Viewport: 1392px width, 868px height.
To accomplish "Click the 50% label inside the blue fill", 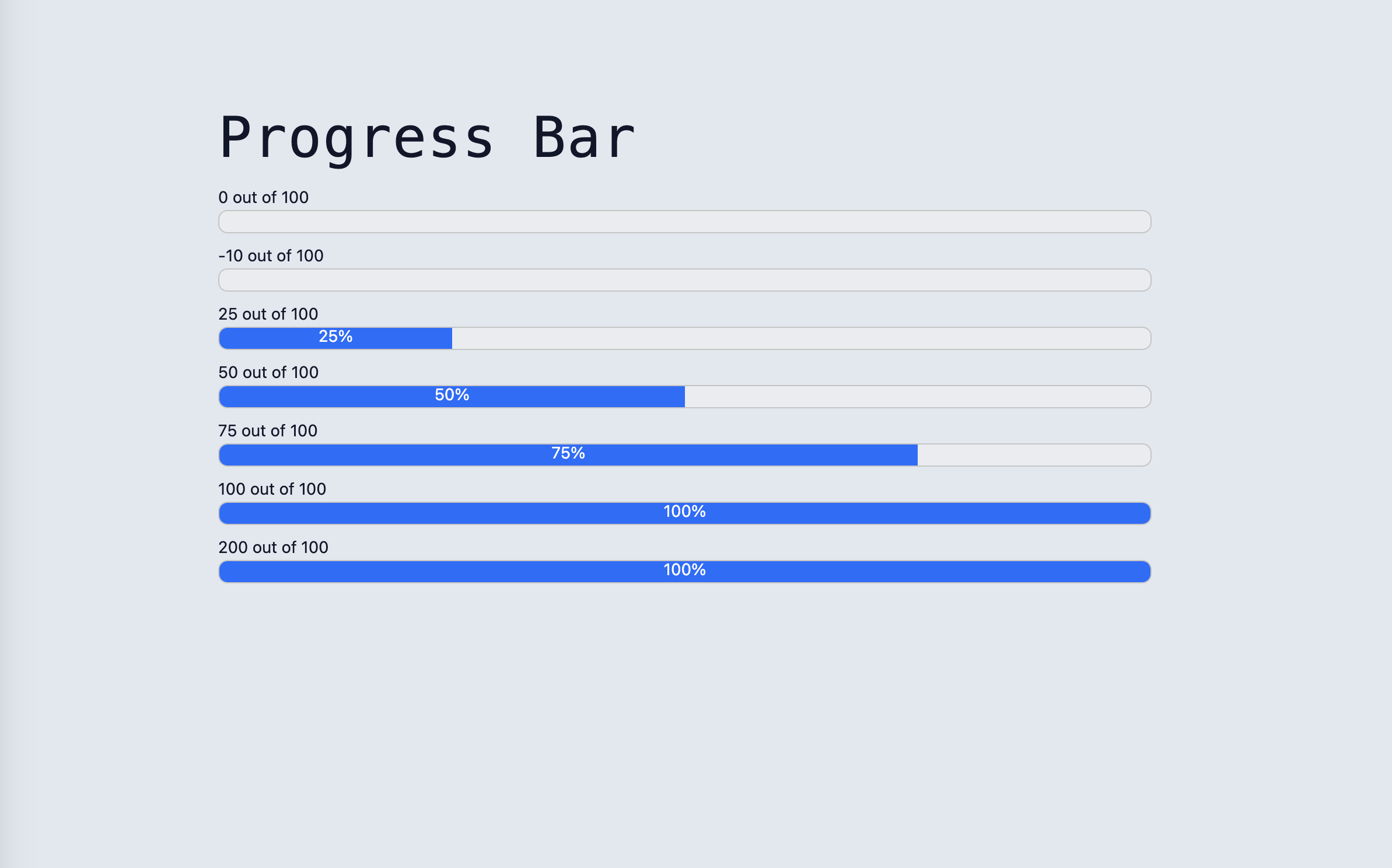I will pos(452,395).
